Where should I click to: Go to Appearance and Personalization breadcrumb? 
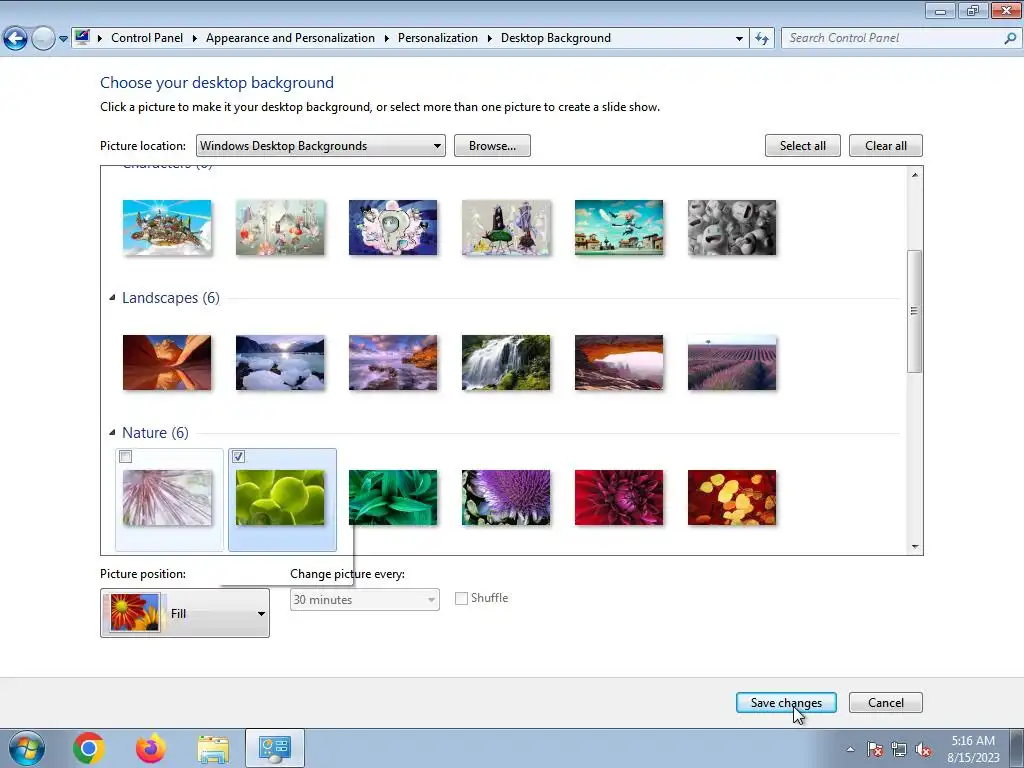[x=291, y=38]
